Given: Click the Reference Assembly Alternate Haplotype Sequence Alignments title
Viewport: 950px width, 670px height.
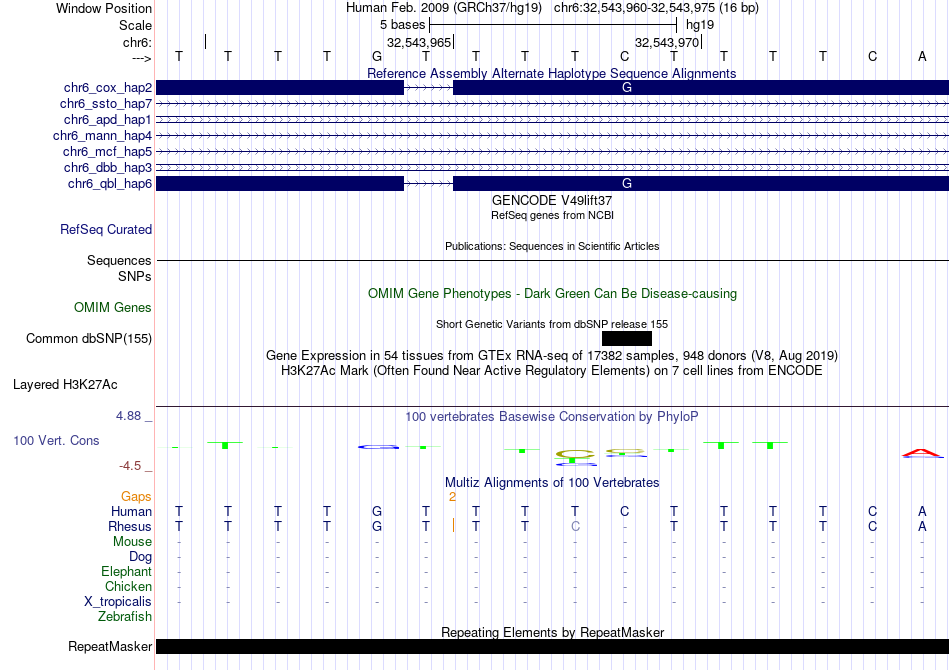Looking at the screenshot, I should coord(552,73).
